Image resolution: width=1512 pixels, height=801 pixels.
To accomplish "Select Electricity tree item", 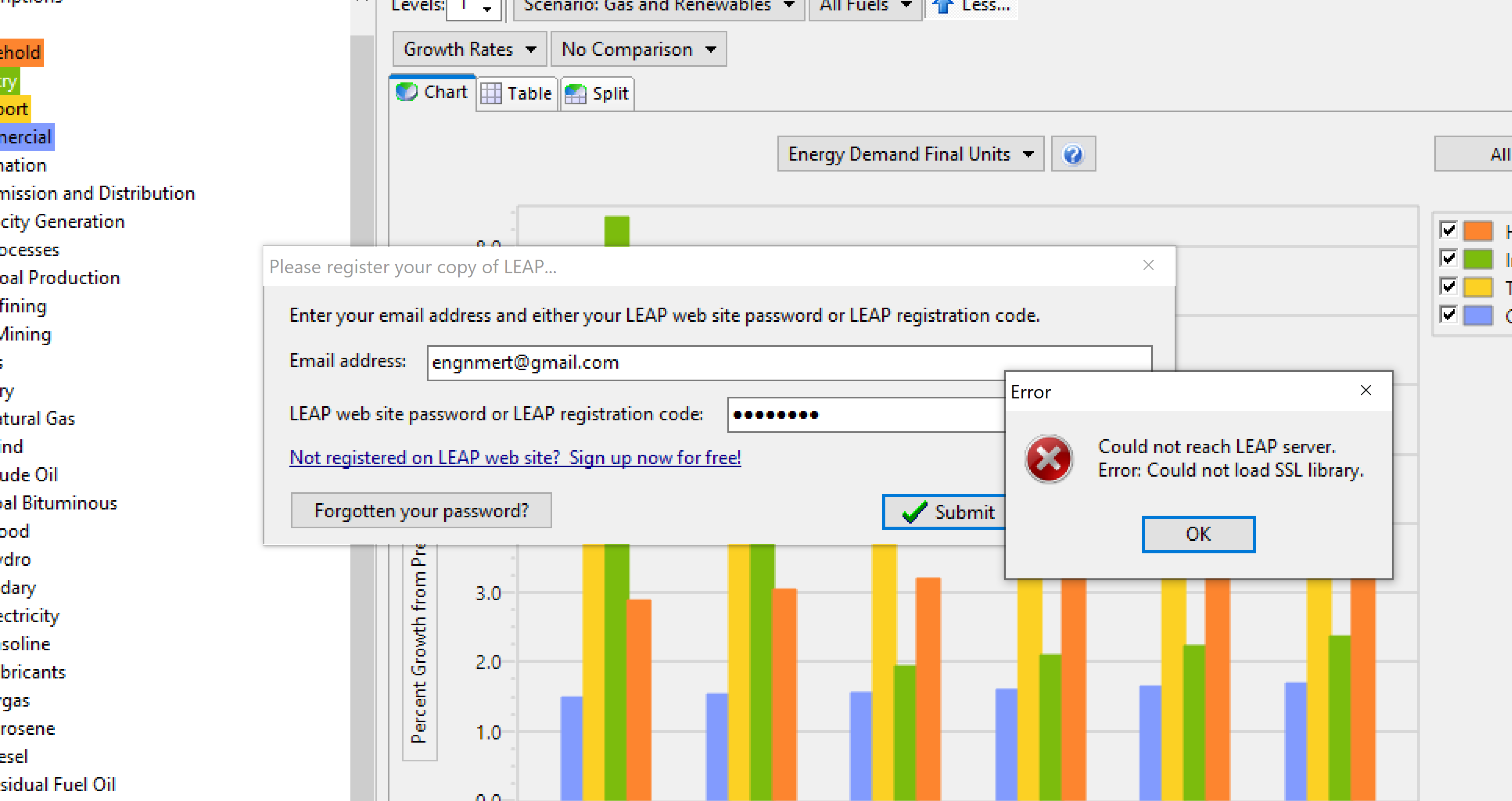I will click(29, 616).
